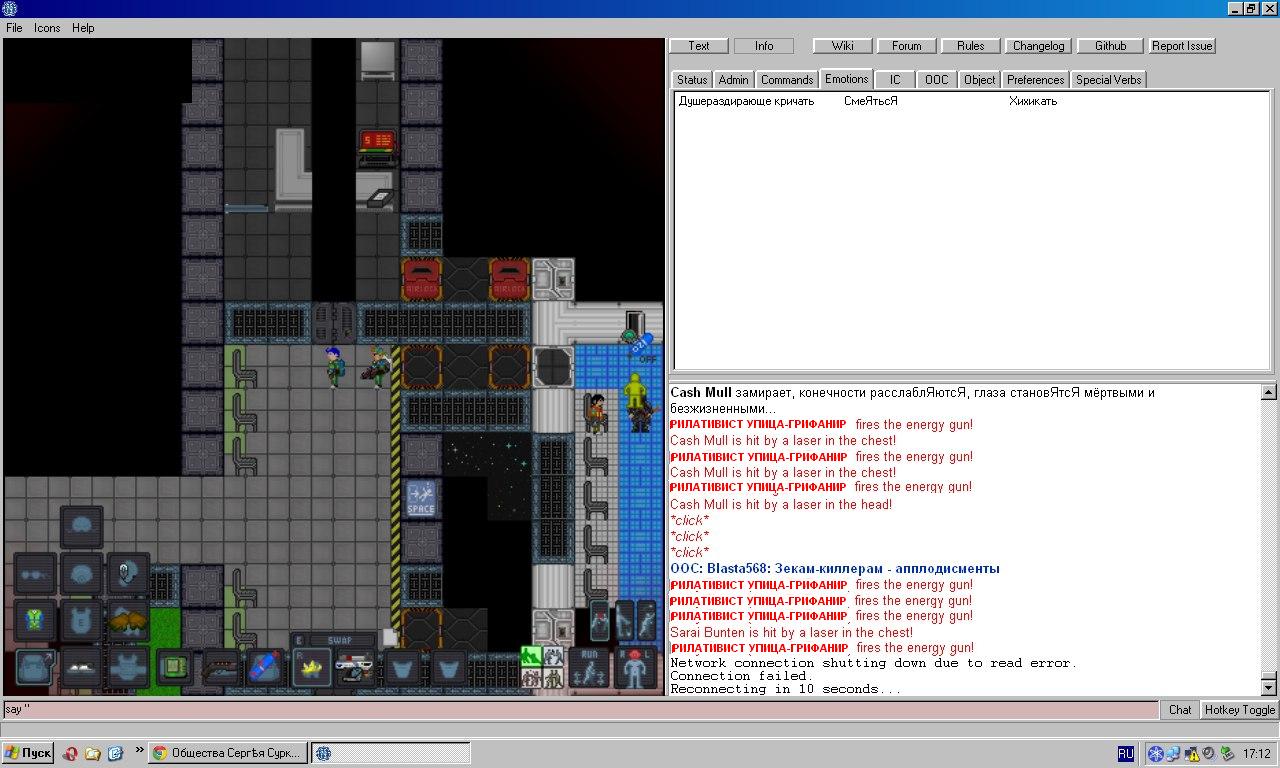Click the orange gloves slot
Screen dimensions: 1280x768
[x=128, y=620]
